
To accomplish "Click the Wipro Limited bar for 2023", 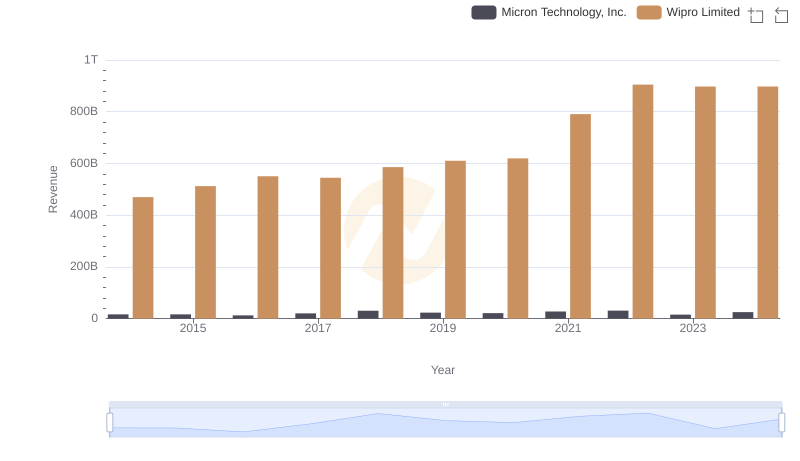I will click(x=705, y=202).
